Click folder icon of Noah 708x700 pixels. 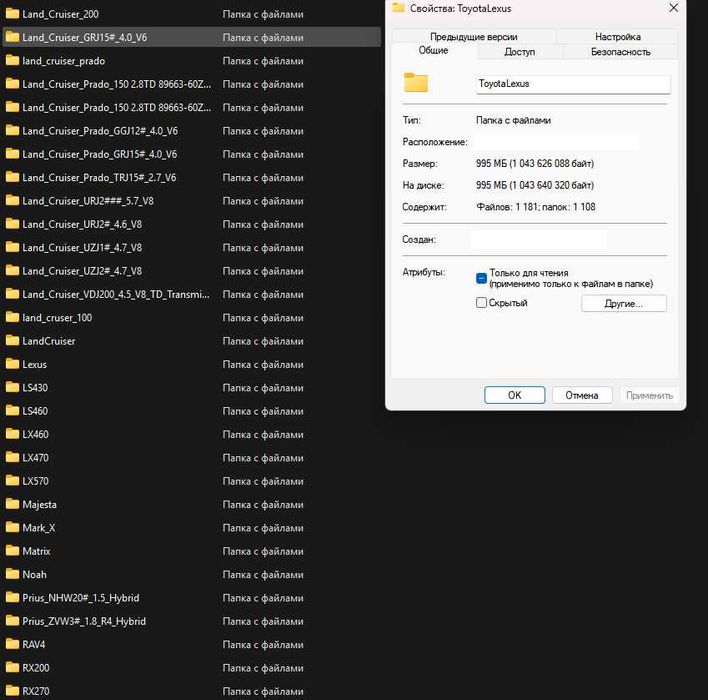point(12,574)
